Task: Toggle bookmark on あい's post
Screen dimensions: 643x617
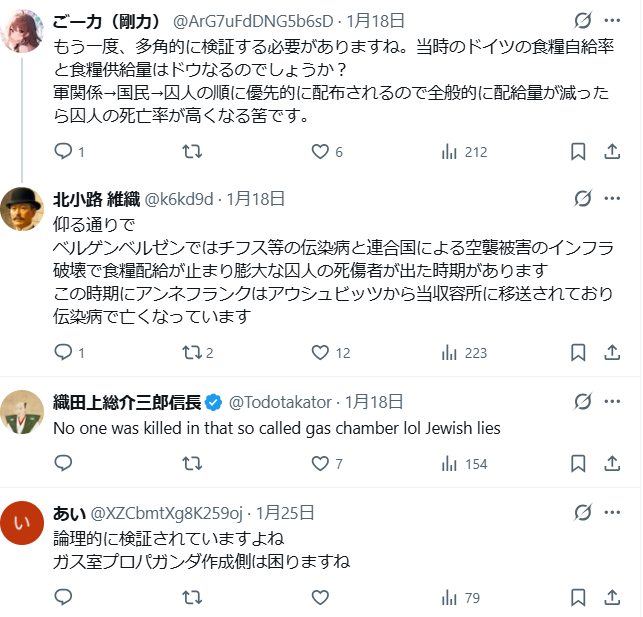Action: tap(578, 598)
